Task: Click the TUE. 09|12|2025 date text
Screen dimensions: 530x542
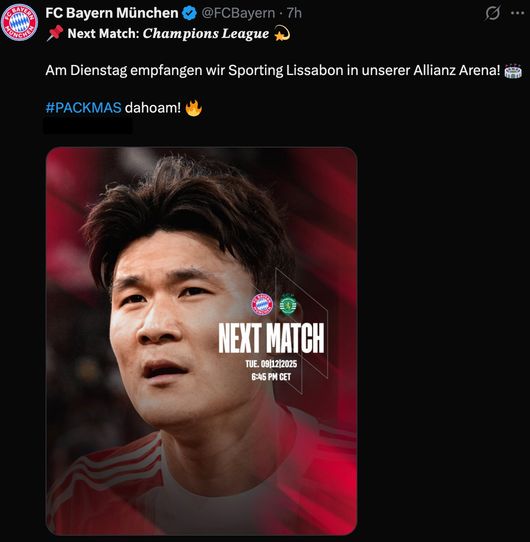Action: click(271, 364)
